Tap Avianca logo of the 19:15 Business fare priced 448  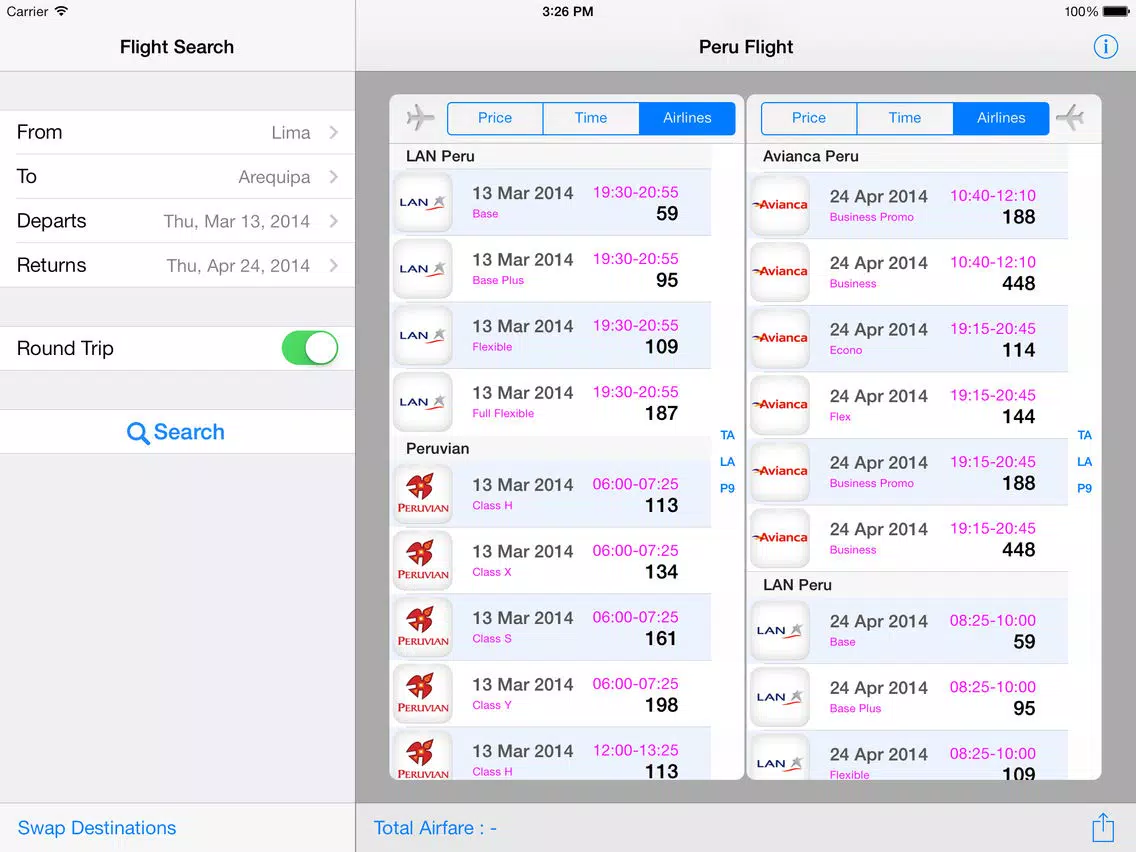pos(780,538)
